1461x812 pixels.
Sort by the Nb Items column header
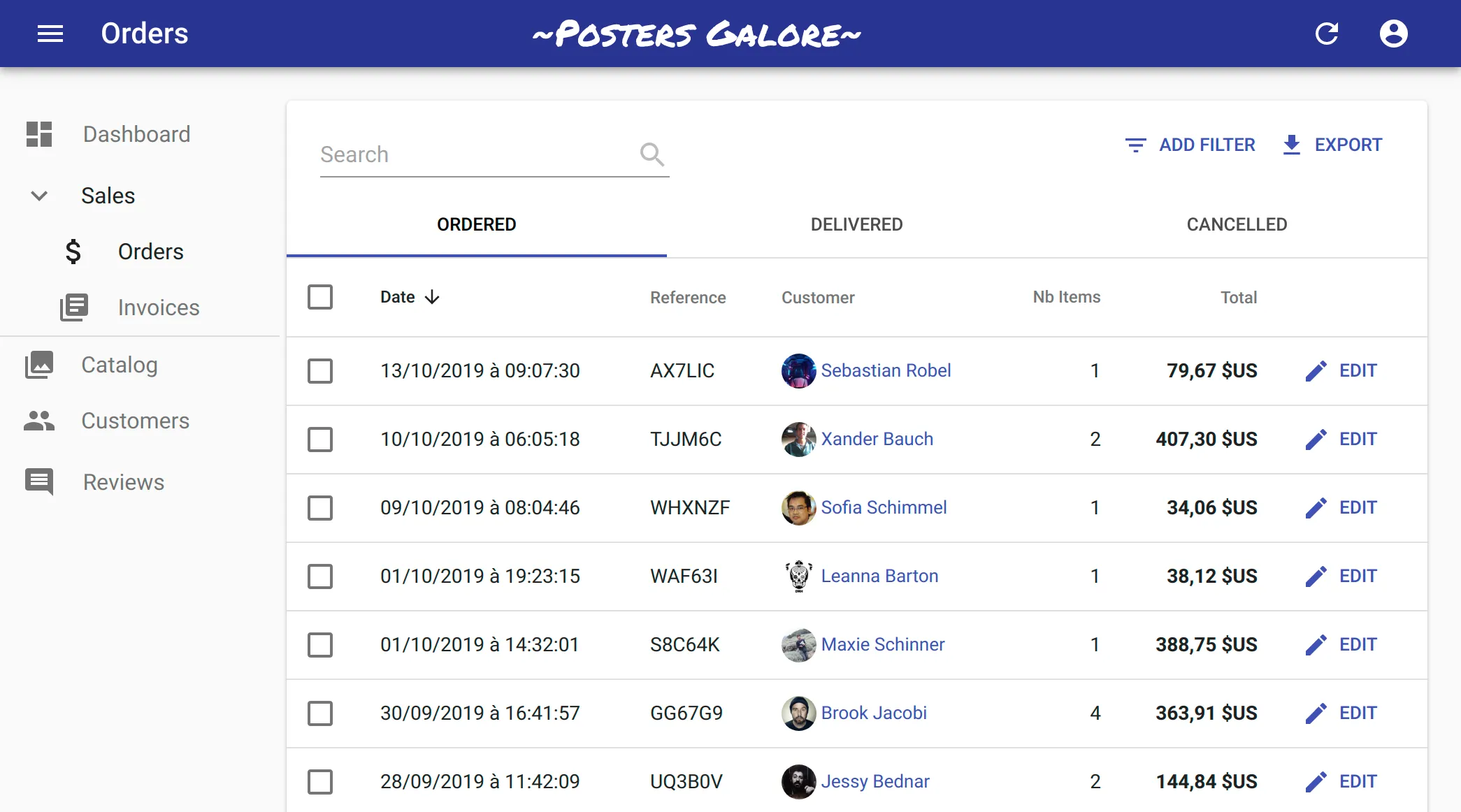click(x=1067, y=297)
